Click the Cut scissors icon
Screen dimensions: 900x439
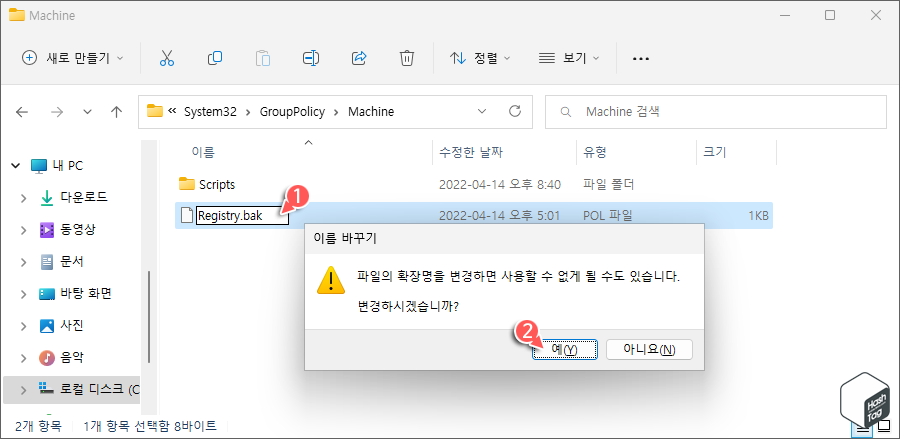[x=166, y=58]
